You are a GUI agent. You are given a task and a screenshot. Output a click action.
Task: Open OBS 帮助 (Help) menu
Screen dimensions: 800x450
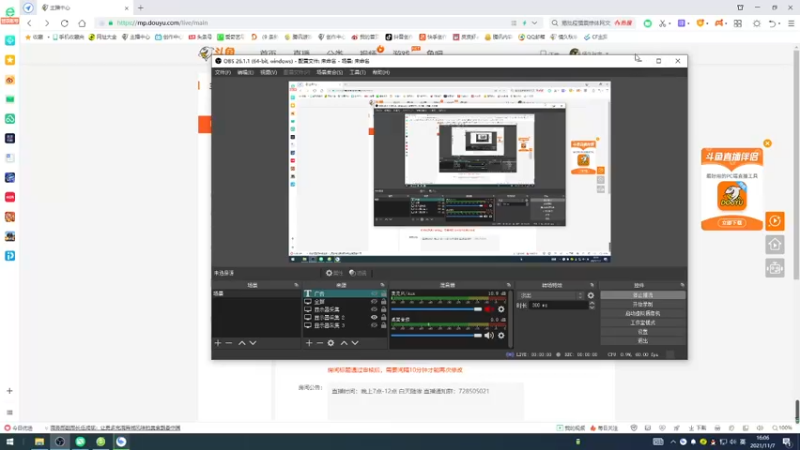pyautogui.click(x=381, y=72)
